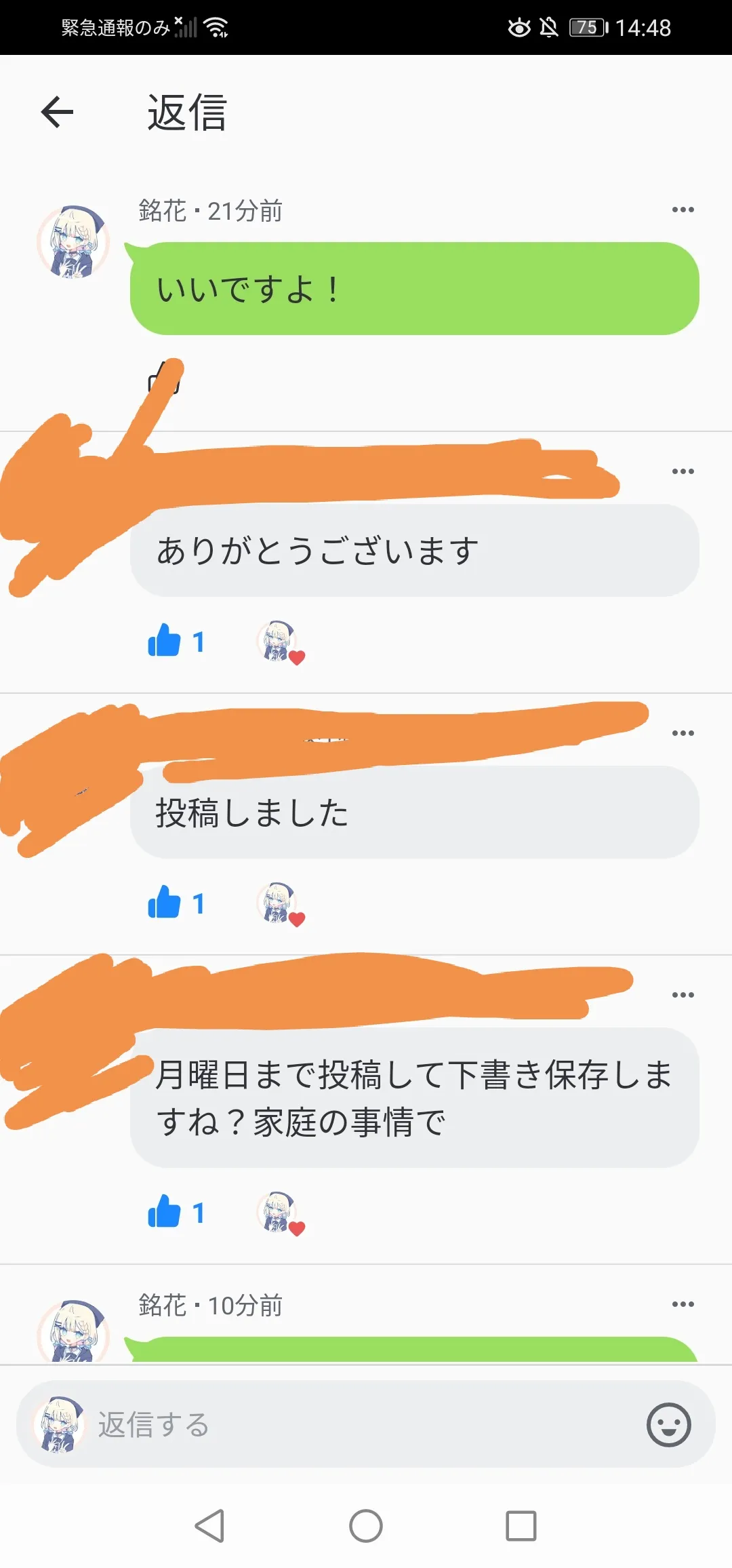View reactor avatar under ありがとうございます reply
Screen dimensions: 732x1568
point(278,641)
